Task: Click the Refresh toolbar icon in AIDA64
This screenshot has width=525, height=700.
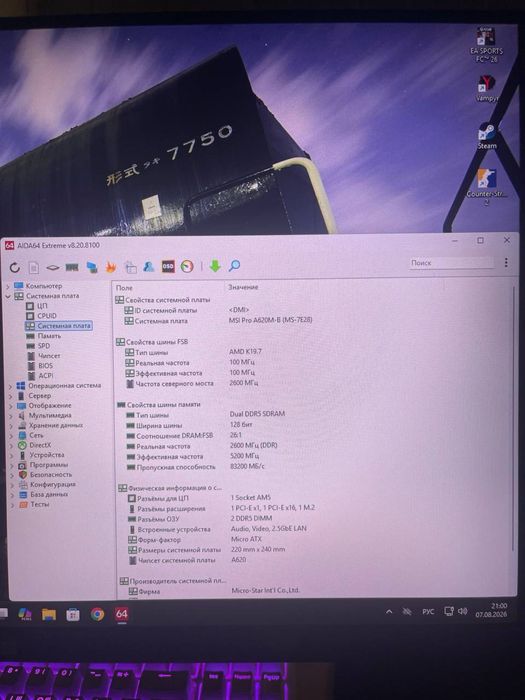Action: pos(15,267)
